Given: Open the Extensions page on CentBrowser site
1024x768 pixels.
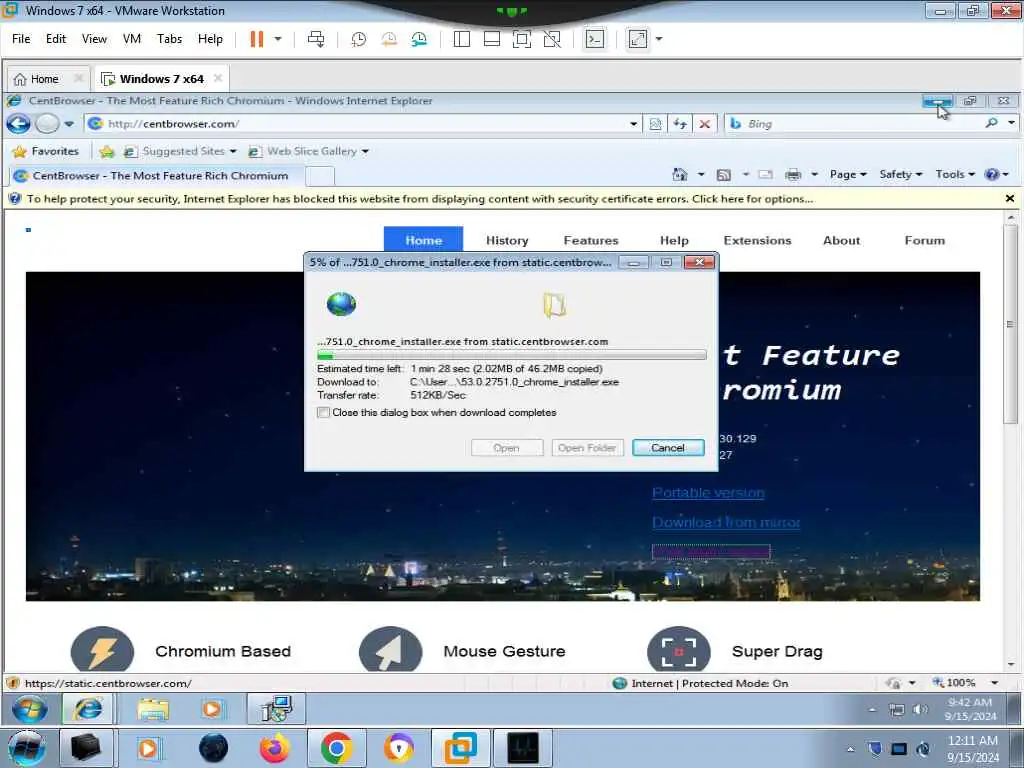Looking at the screenshot, I should pos(758,240).
